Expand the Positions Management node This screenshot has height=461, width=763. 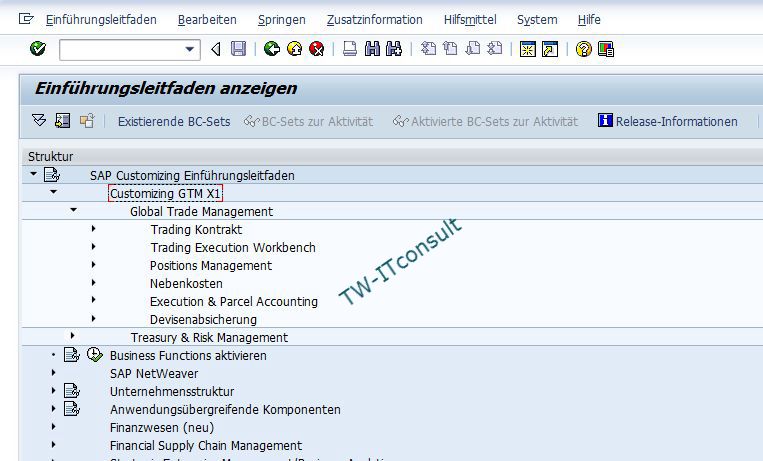click(x=93, y=264)
